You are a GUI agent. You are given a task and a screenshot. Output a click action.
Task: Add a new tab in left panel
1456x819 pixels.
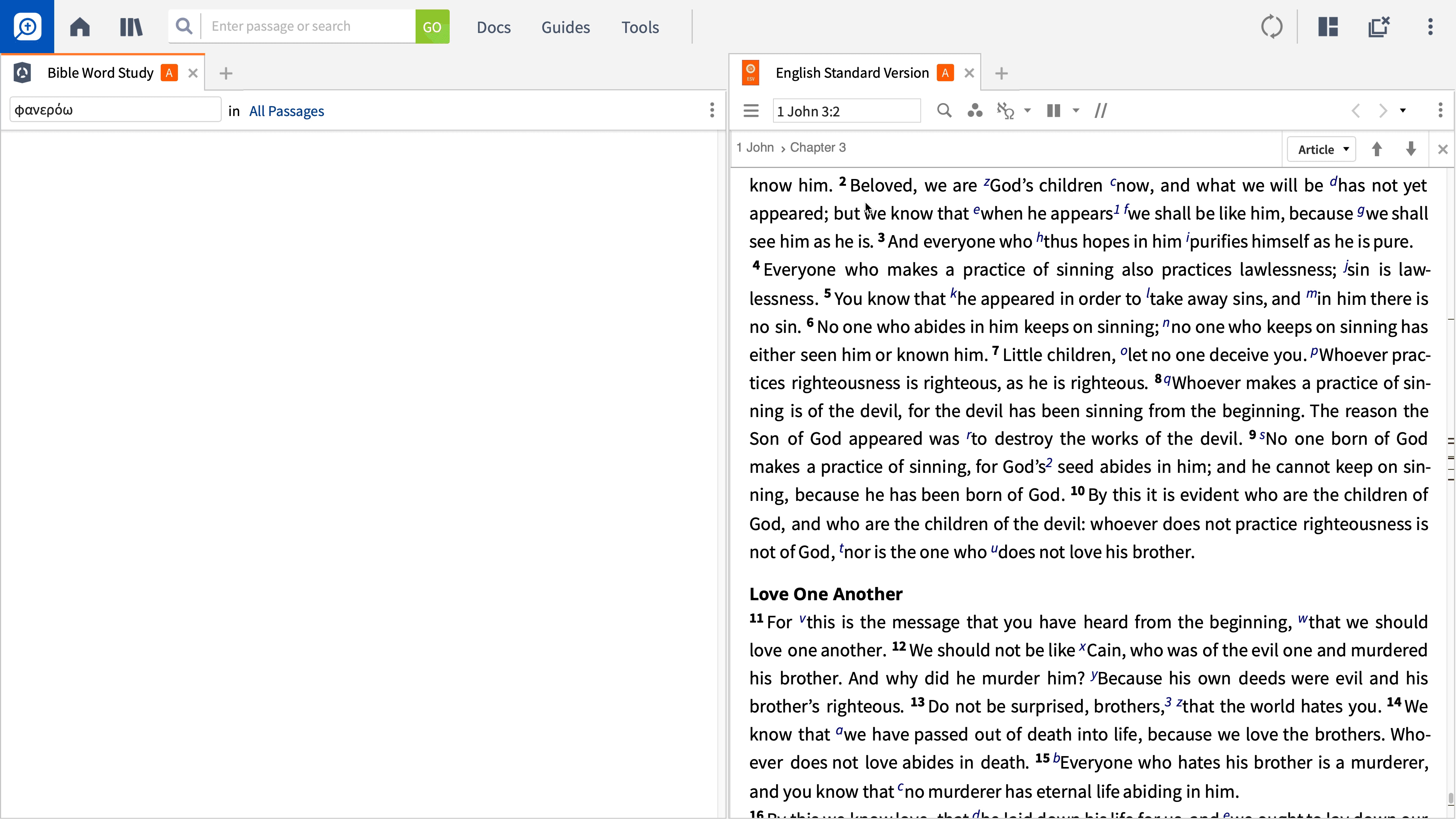tap(226, 74)
